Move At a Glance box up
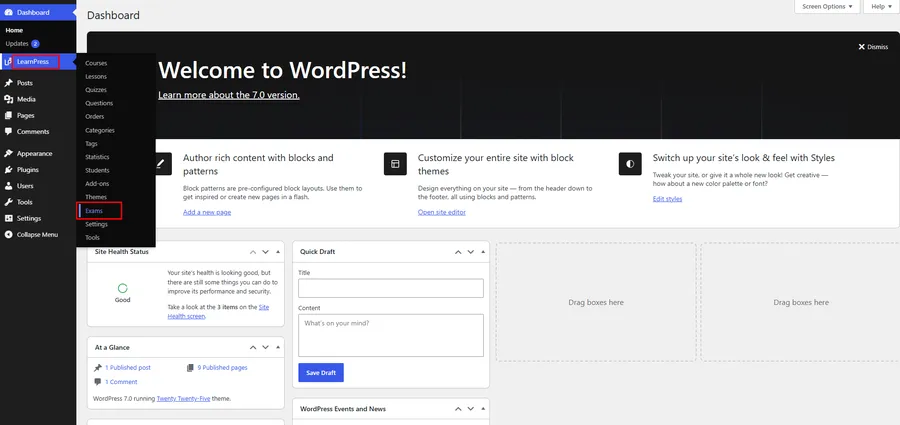The image size is (900, 425). coord(253,347)
